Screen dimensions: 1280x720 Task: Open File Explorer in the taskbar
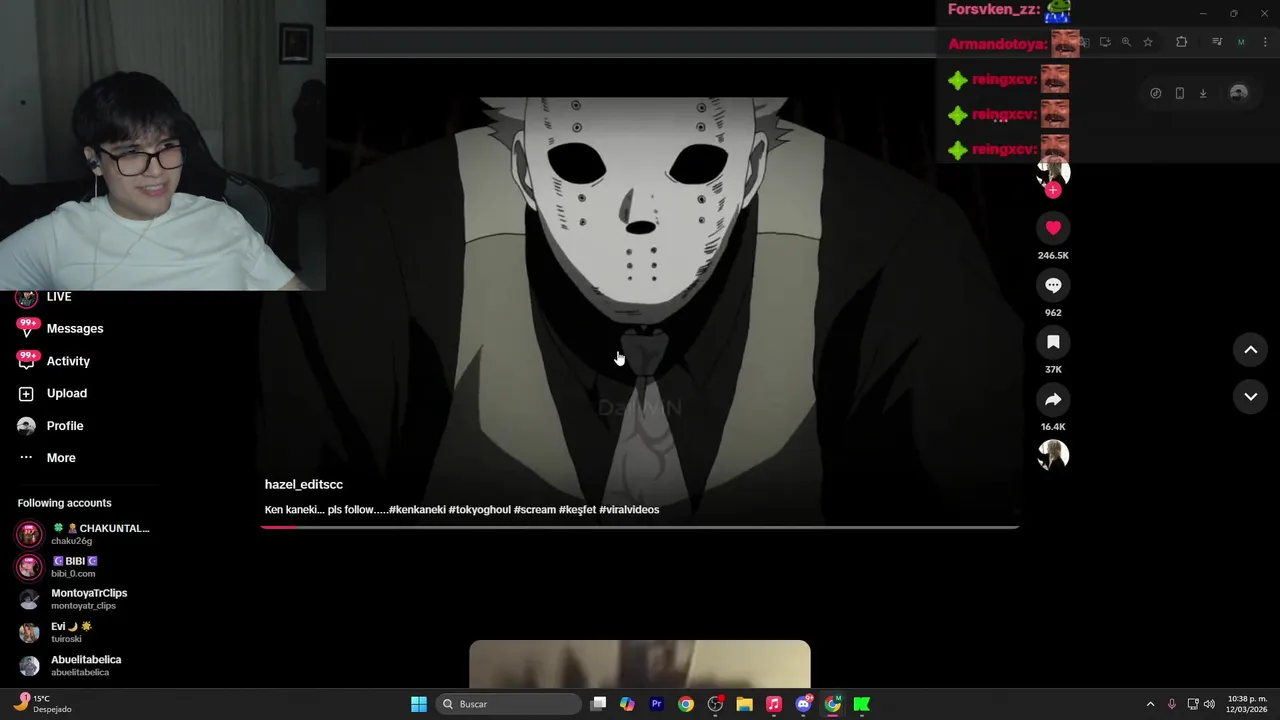pyautogui.click(x=744, y=704)
